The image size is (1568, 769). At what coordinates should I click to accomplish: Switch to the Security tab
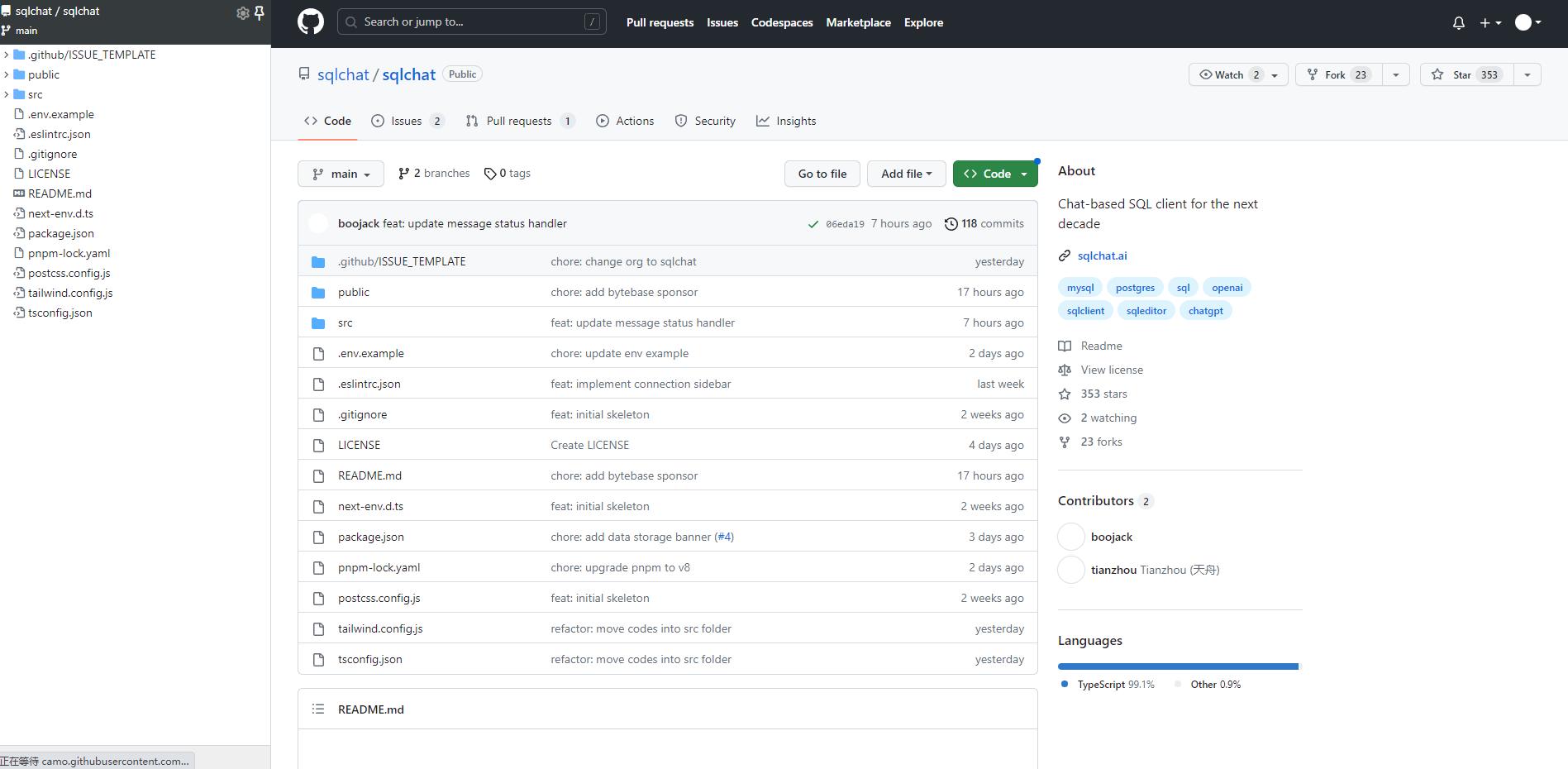click(705, 121)
